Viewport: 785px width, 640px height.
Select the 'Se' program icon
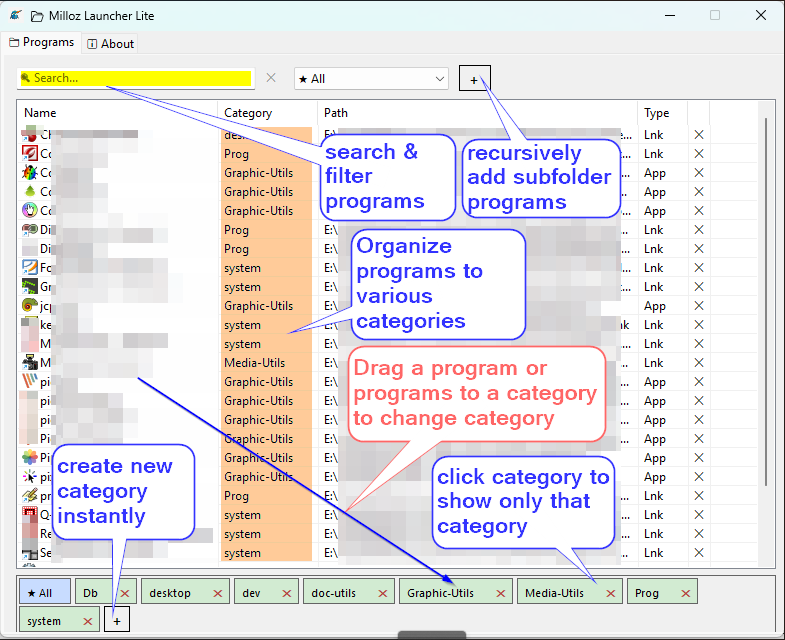tap(30, 553)
